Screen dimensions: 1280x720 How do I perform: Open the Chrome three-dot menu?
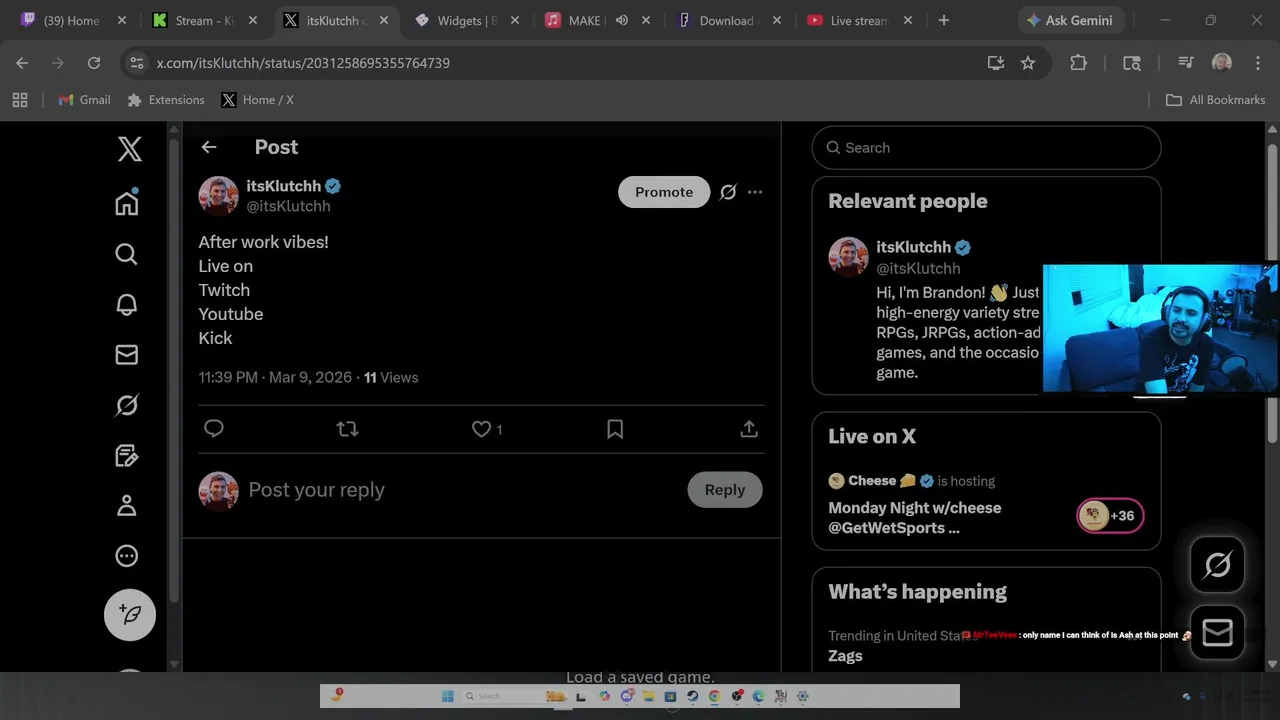pyautogui.click(x=1257, y=63)
